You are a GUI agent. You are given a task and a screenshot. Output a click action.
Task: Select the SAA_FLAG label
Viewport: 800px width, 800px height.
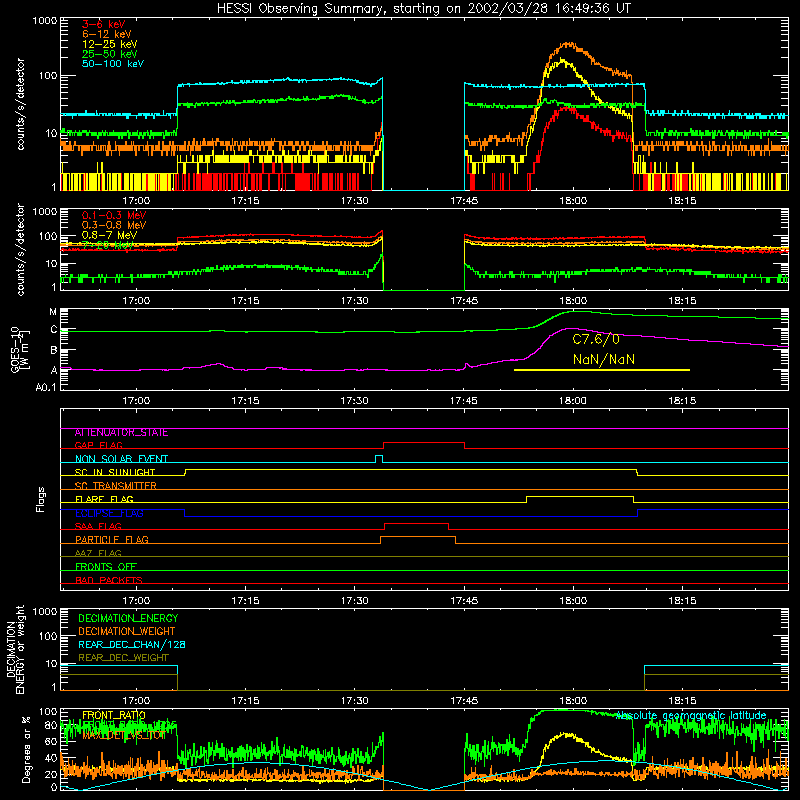(98, 527)
